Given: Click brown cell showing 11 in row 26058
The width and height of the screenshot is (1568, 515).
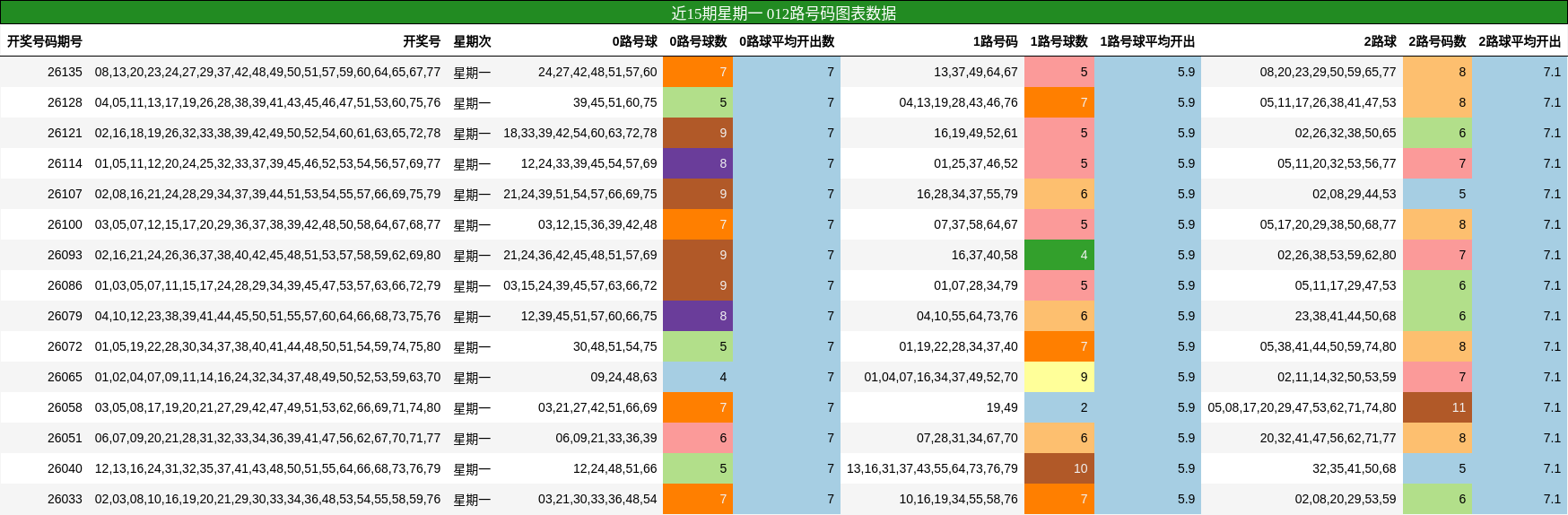Looking at the screenshot, I should 1438,407.
